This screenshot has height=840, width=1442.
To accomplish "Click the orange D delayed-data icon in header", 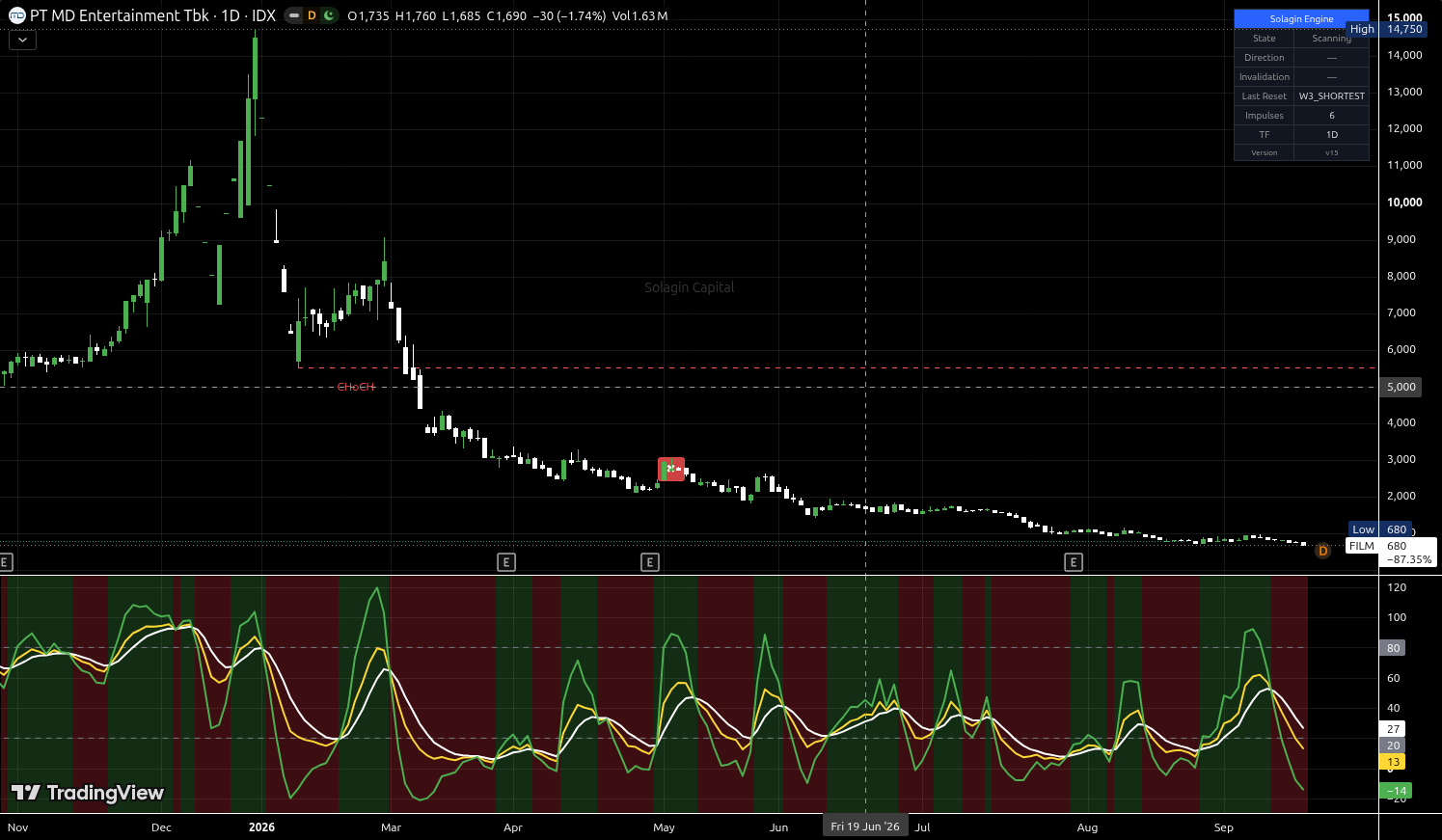I will pyautogui.click(x=312, y=15).
